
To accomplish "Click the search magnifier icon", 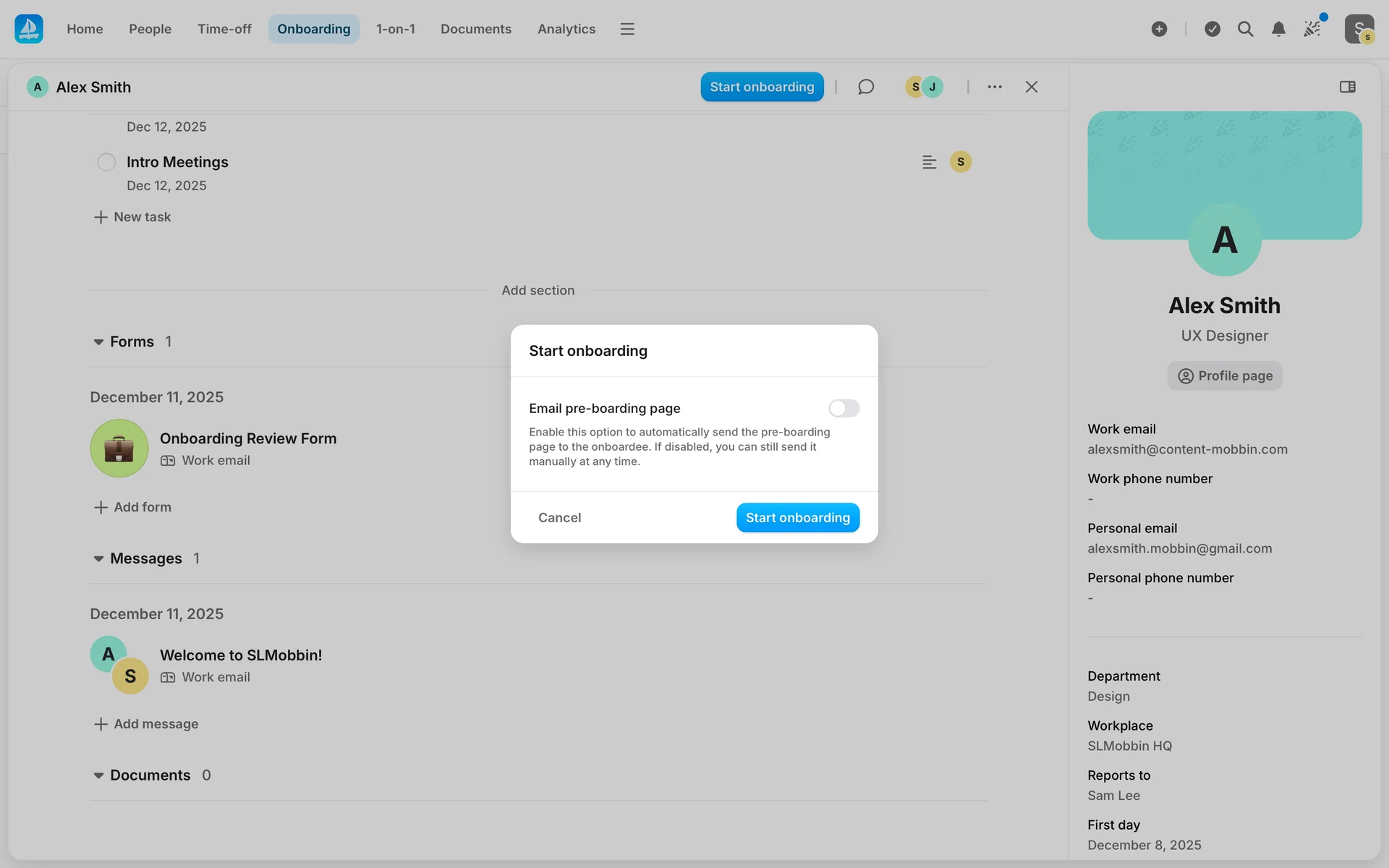I will click(1245, 29).
